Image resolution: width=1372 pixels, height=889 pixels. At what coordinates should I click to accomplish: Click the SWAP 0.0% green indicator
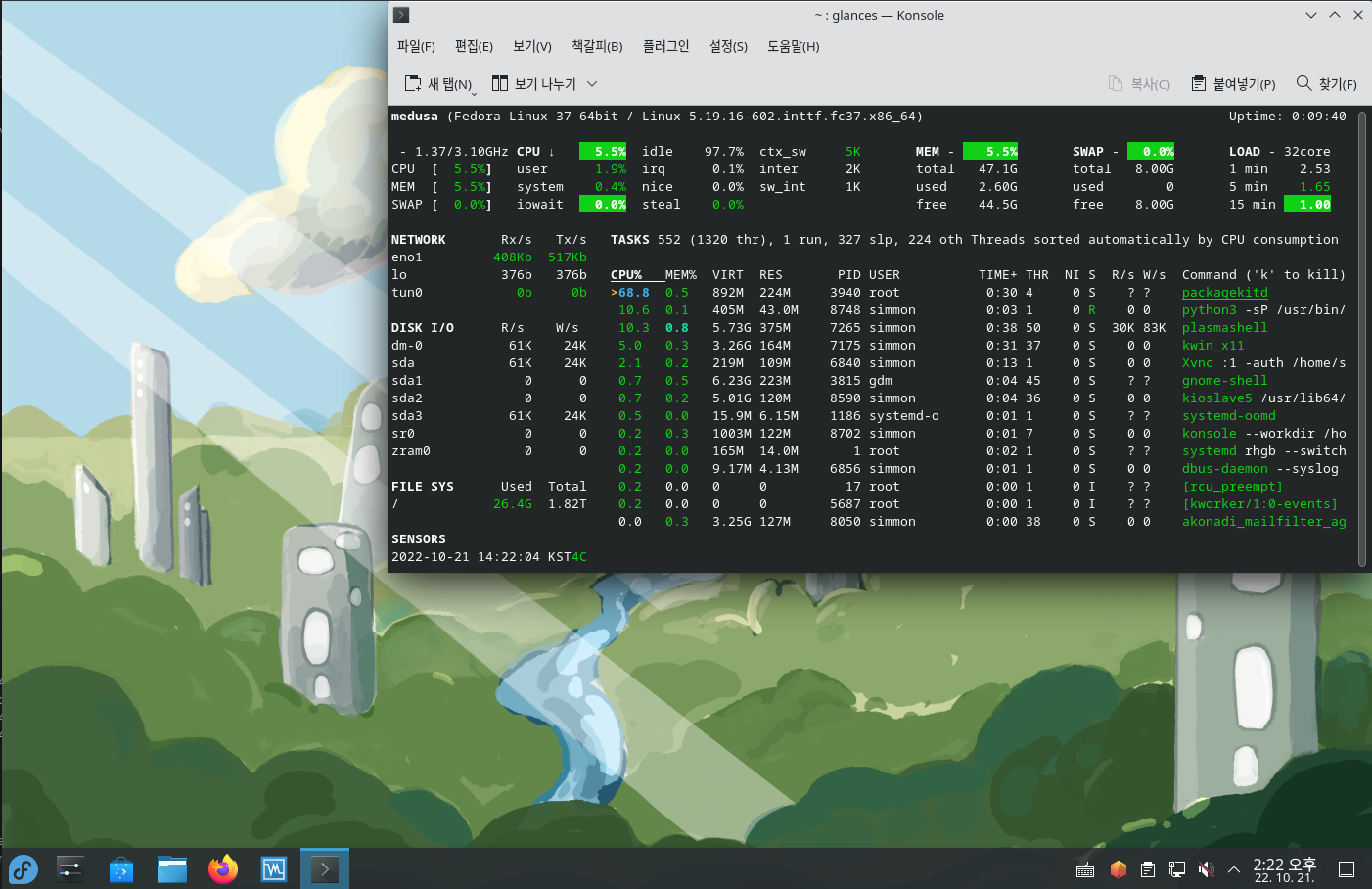click(x=1151, y=152)
